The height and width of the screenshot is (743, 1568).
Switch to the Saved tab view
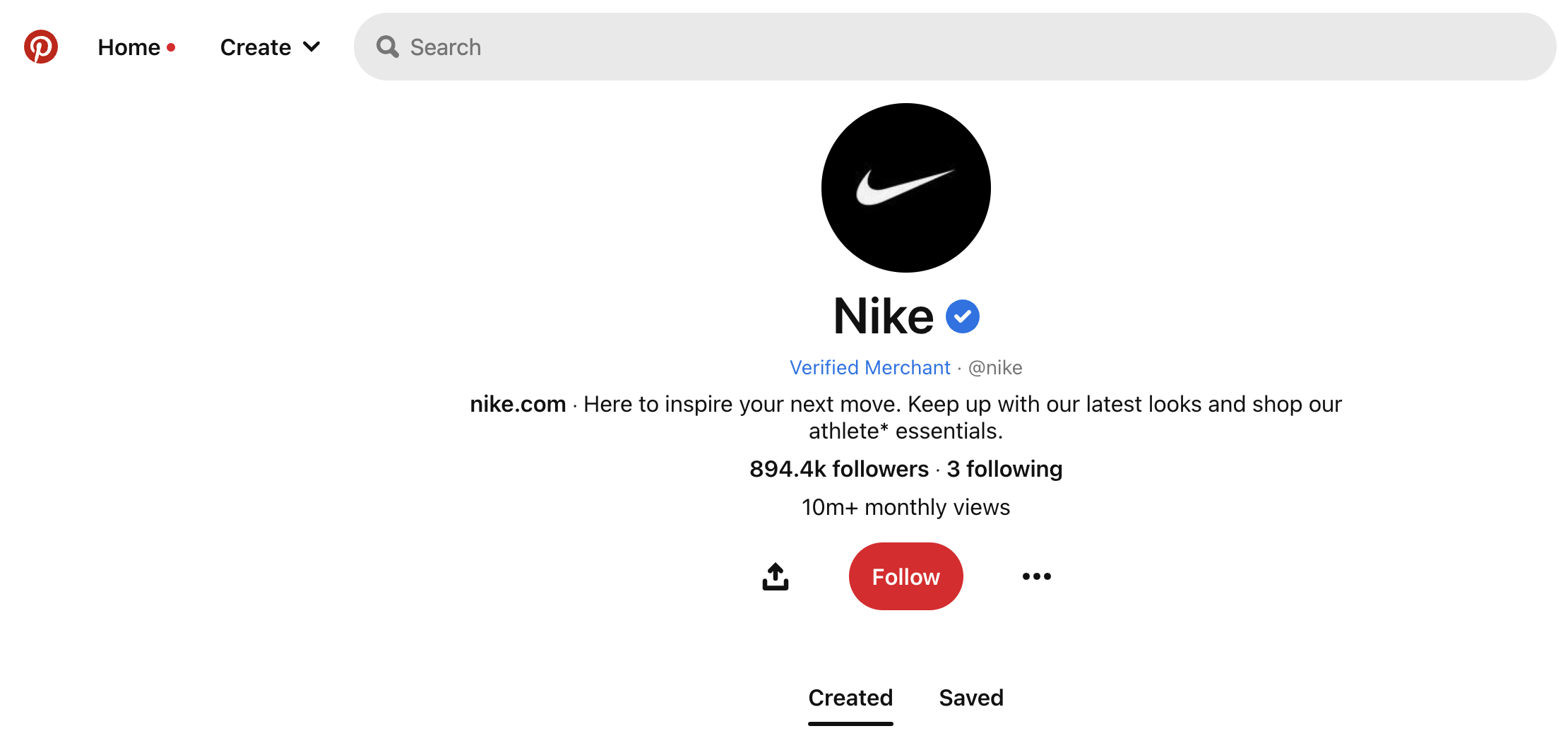(970, 698)
